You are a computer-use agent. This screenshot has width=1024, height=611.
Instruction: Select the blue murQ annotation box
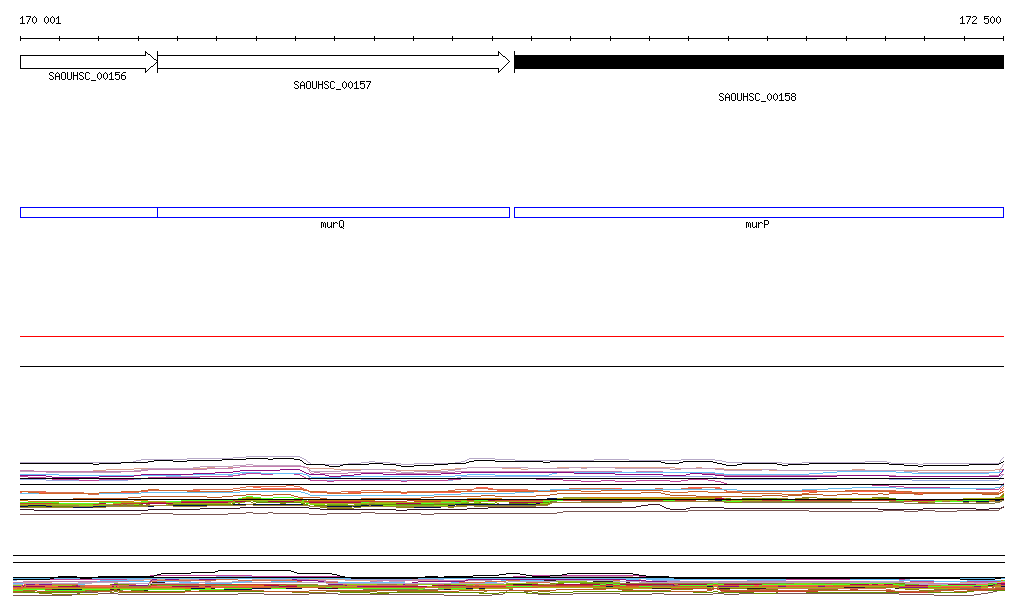click(333, 212)
